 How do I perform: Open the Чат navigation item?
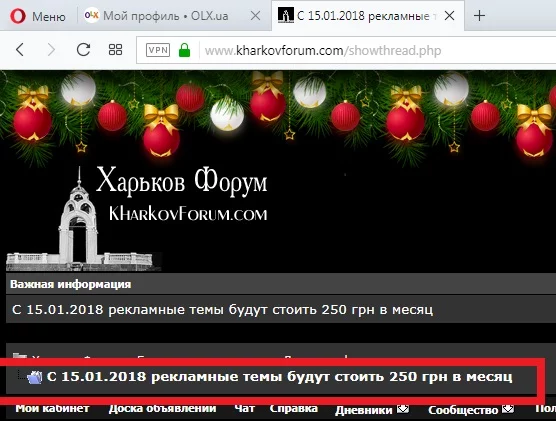244,409
